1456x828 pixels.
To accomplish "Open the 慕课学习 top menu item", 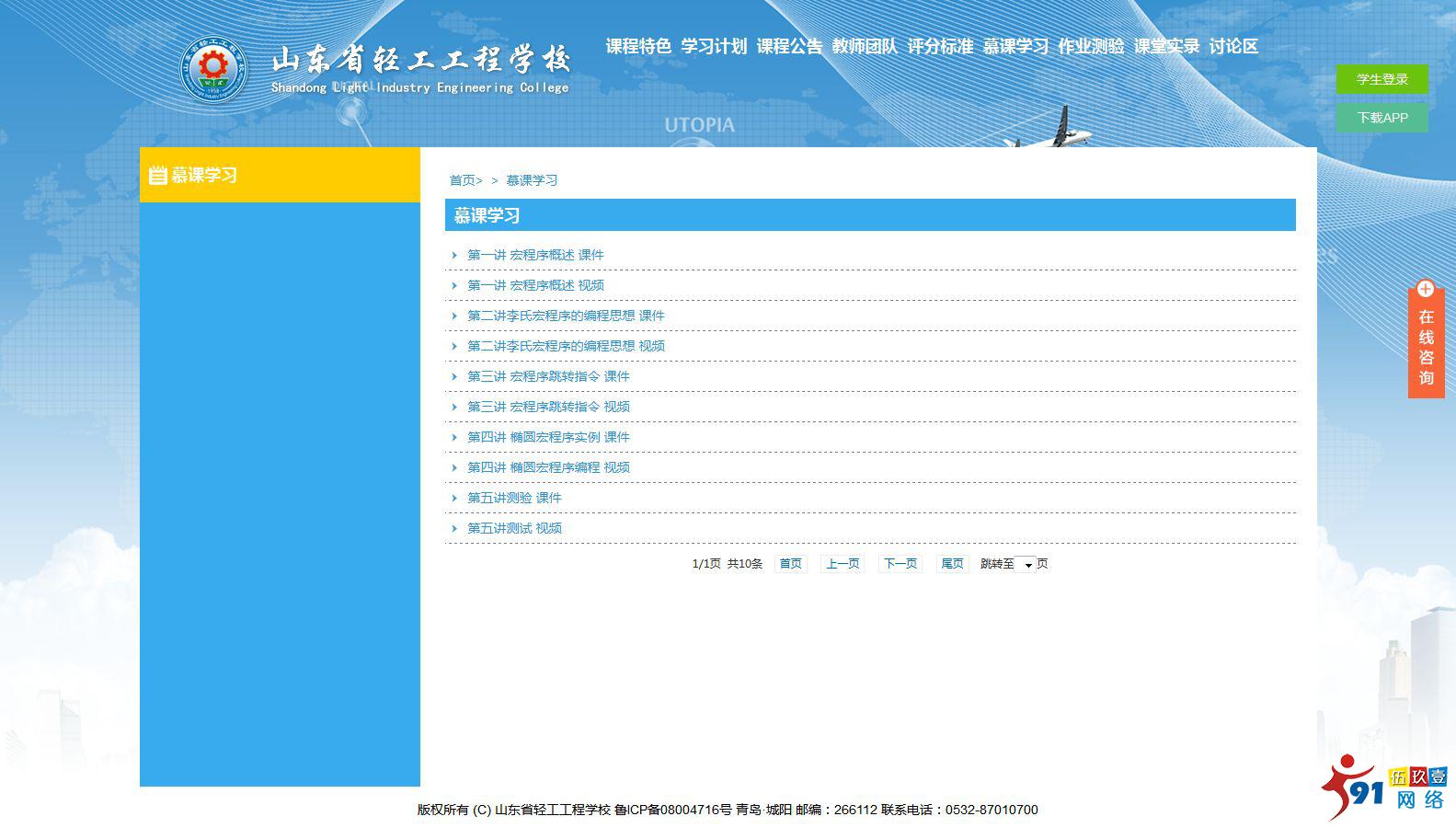I will point(1015,46).
